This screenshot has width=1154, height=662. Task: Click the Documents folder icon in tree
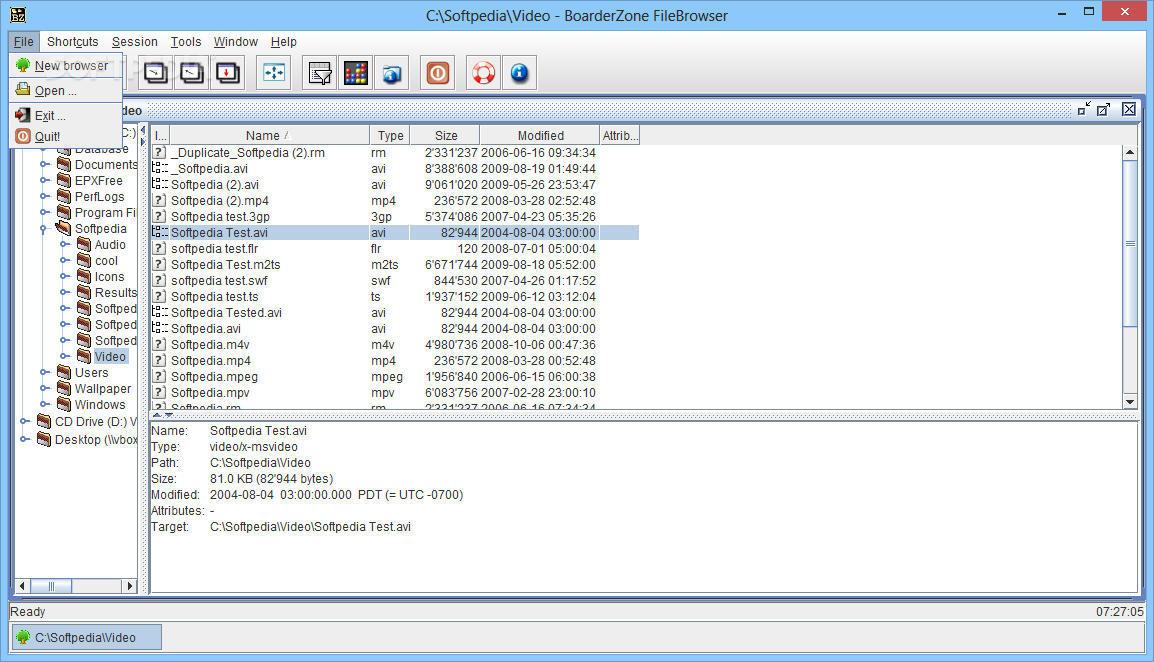[x=64, y=164]
